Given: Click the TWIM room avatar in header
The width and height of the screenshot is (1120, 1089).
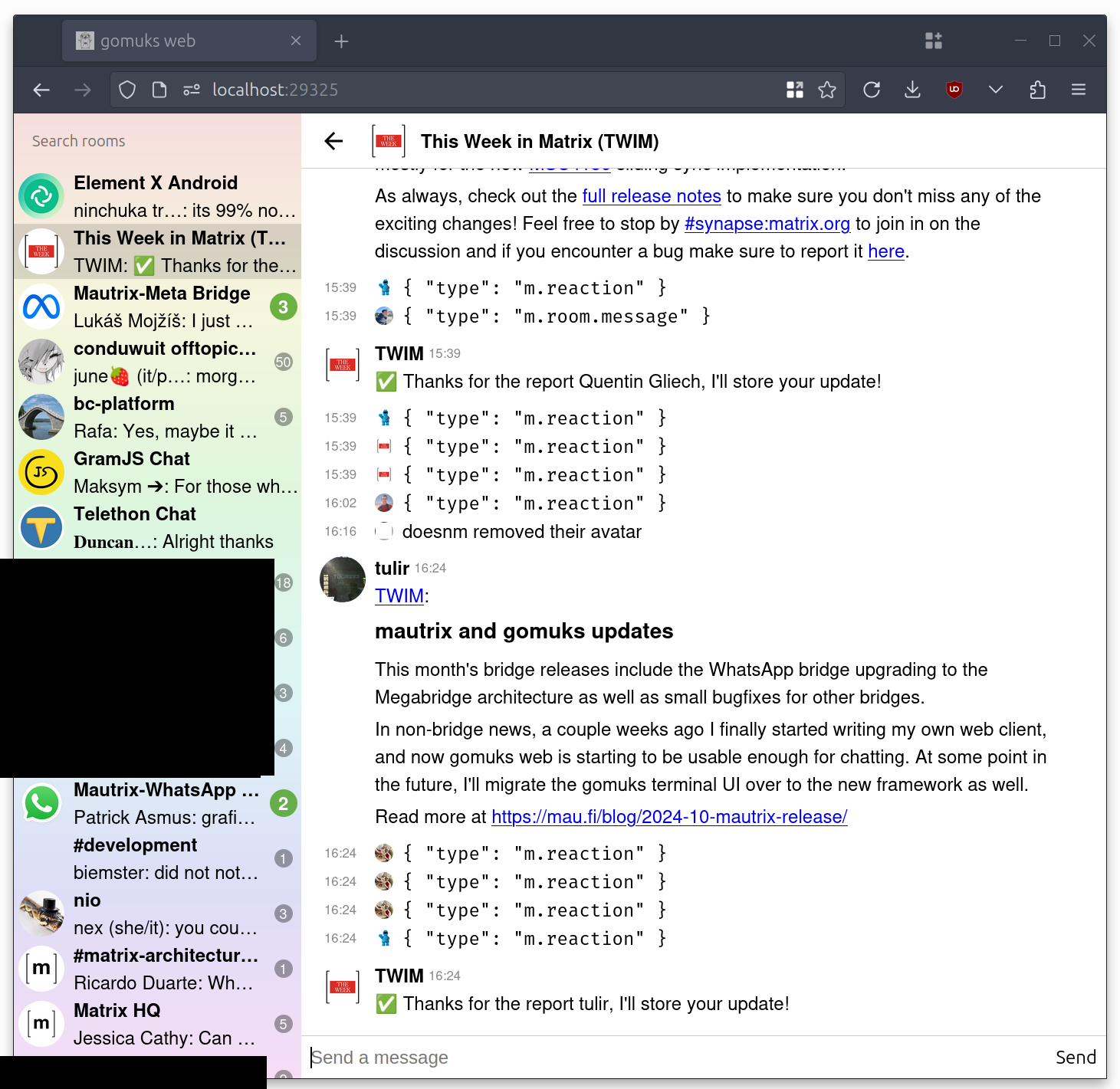Looking at the screenshot, I should 389,141.
